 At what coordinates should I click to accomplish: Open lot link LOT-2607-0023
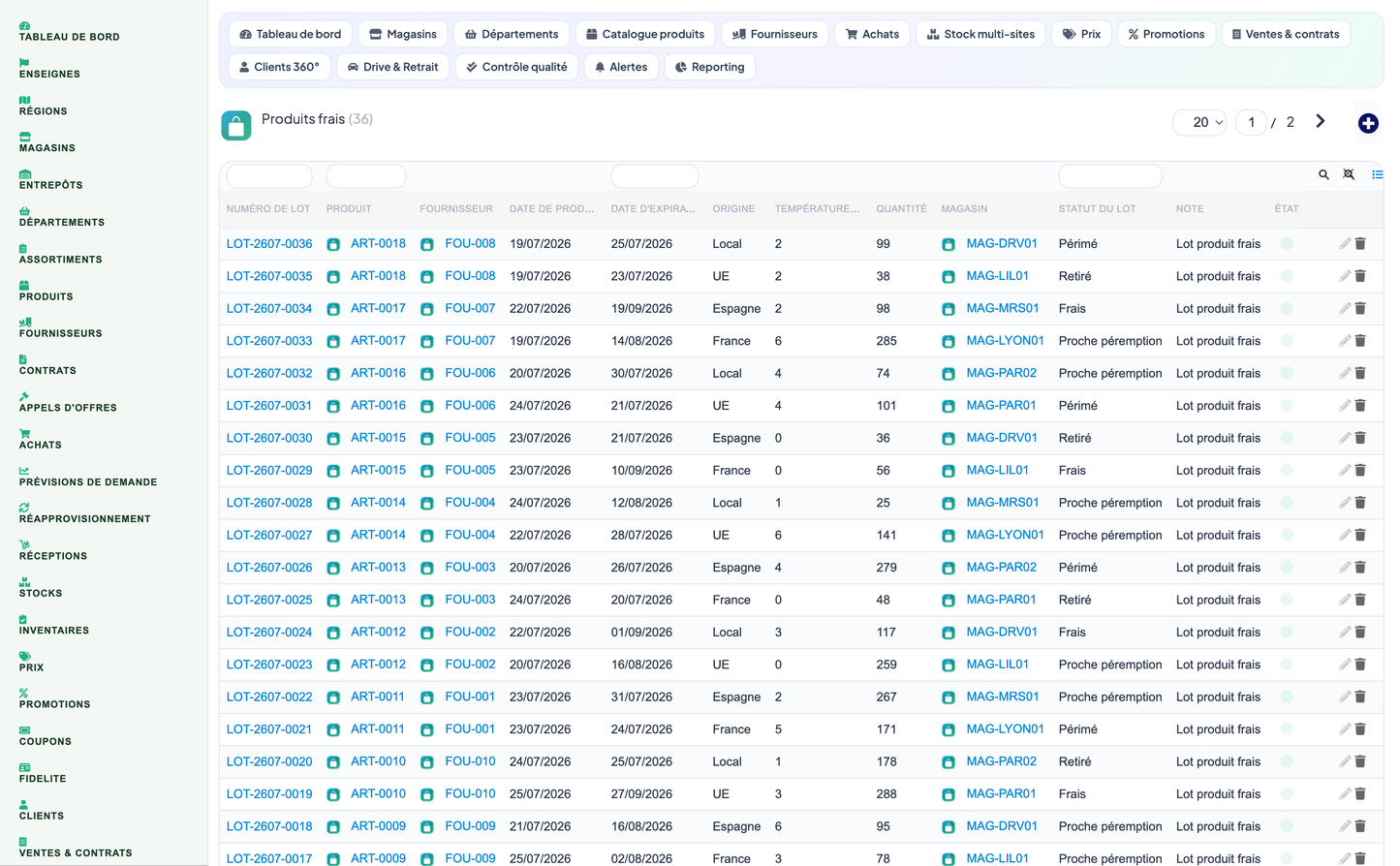[x=269, y=665]
